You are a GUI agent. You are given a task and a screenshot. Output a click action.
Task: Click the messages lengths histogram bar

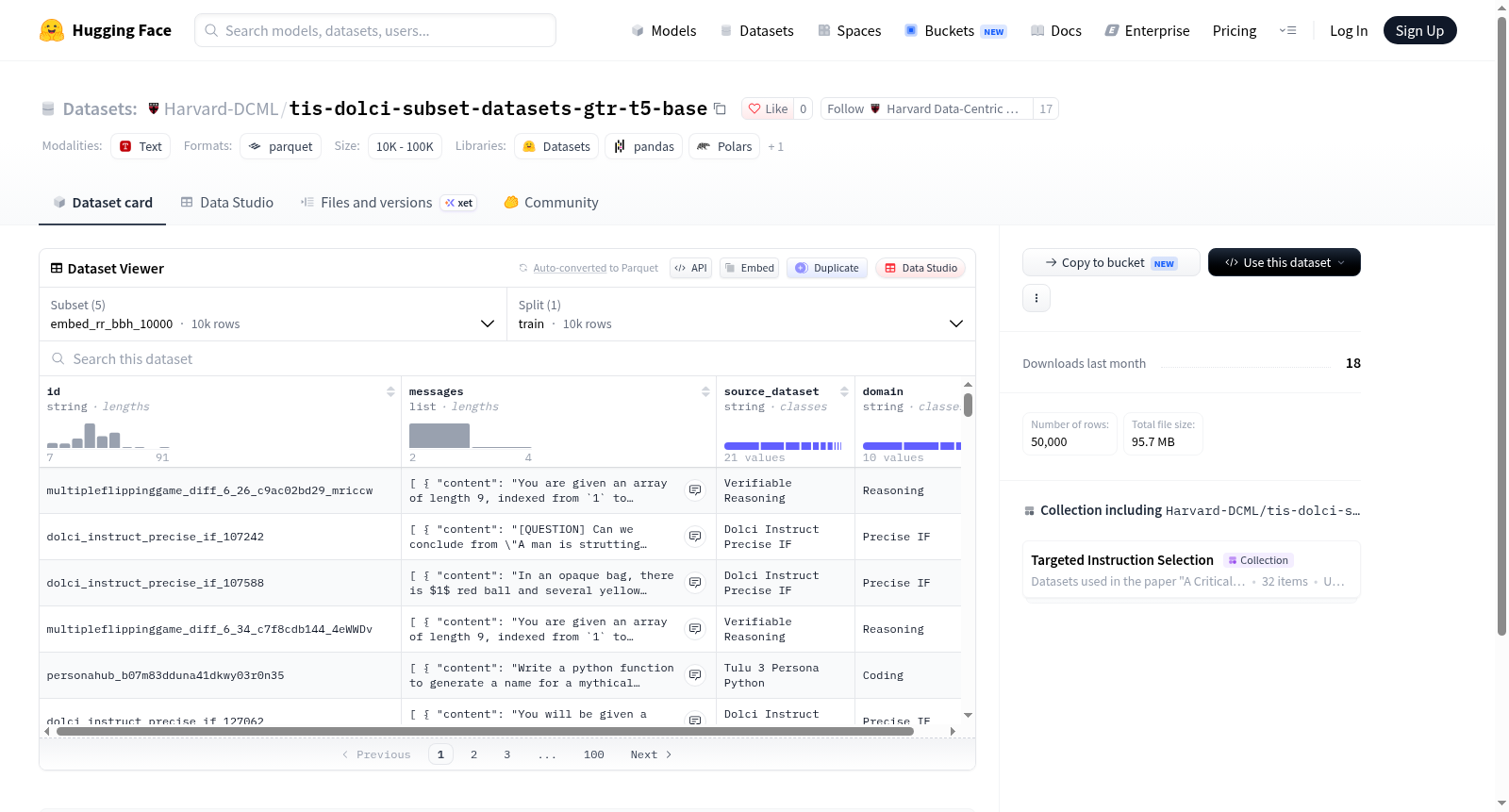point(439,436)
